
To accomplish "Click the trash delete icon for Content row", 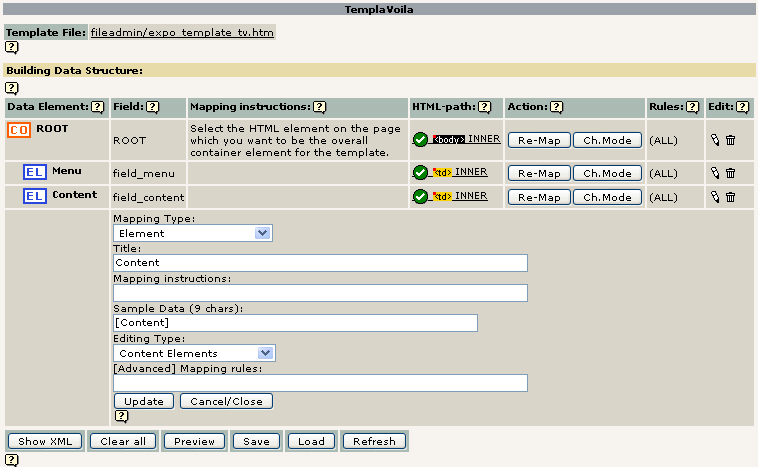I will [x=730, y=197].
